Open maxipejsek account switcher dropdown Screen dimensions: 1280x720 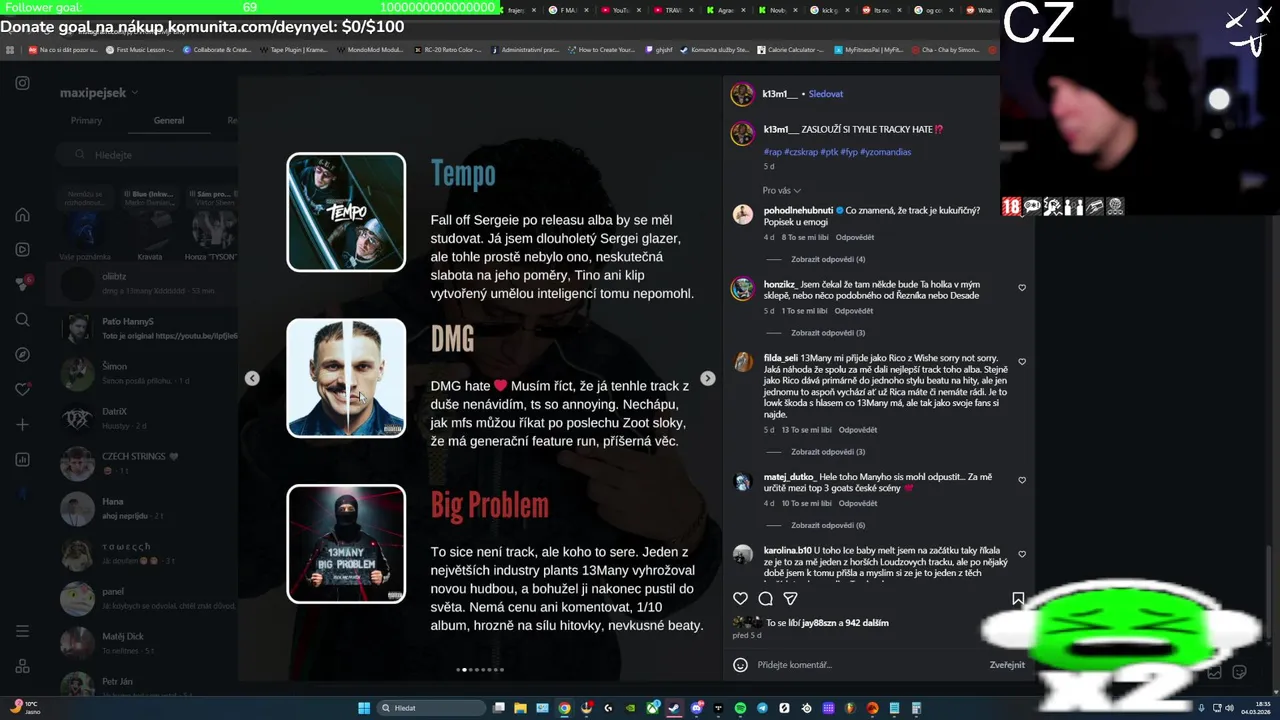click(99, 93)
